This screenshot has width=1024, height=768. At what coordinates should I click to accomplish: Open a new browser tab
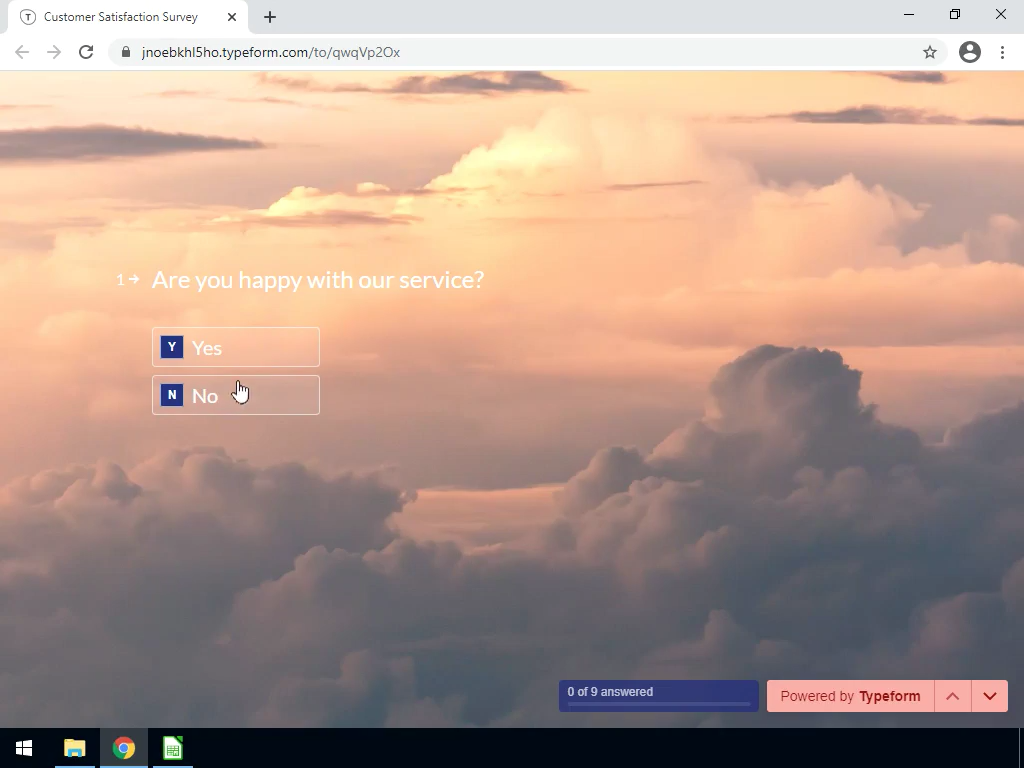[270, 17]
